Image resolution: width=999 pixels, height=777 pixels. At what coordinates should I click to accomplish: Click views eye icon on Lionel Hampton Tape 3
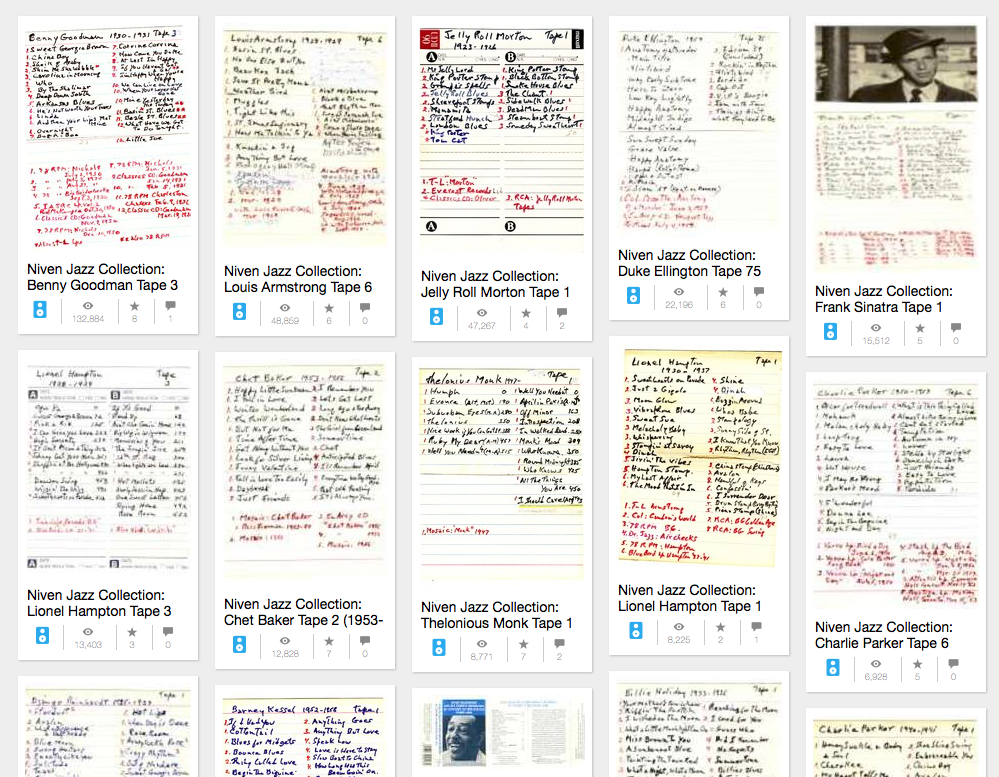click(x=87, y=632)
